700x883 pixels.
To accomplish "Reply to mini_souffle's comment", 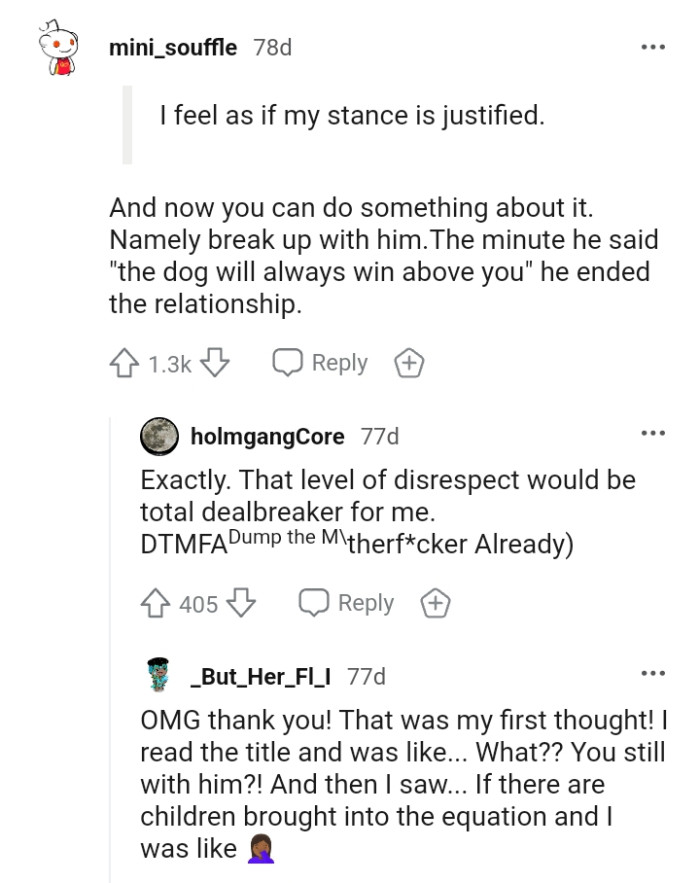I will click(321, 363).
